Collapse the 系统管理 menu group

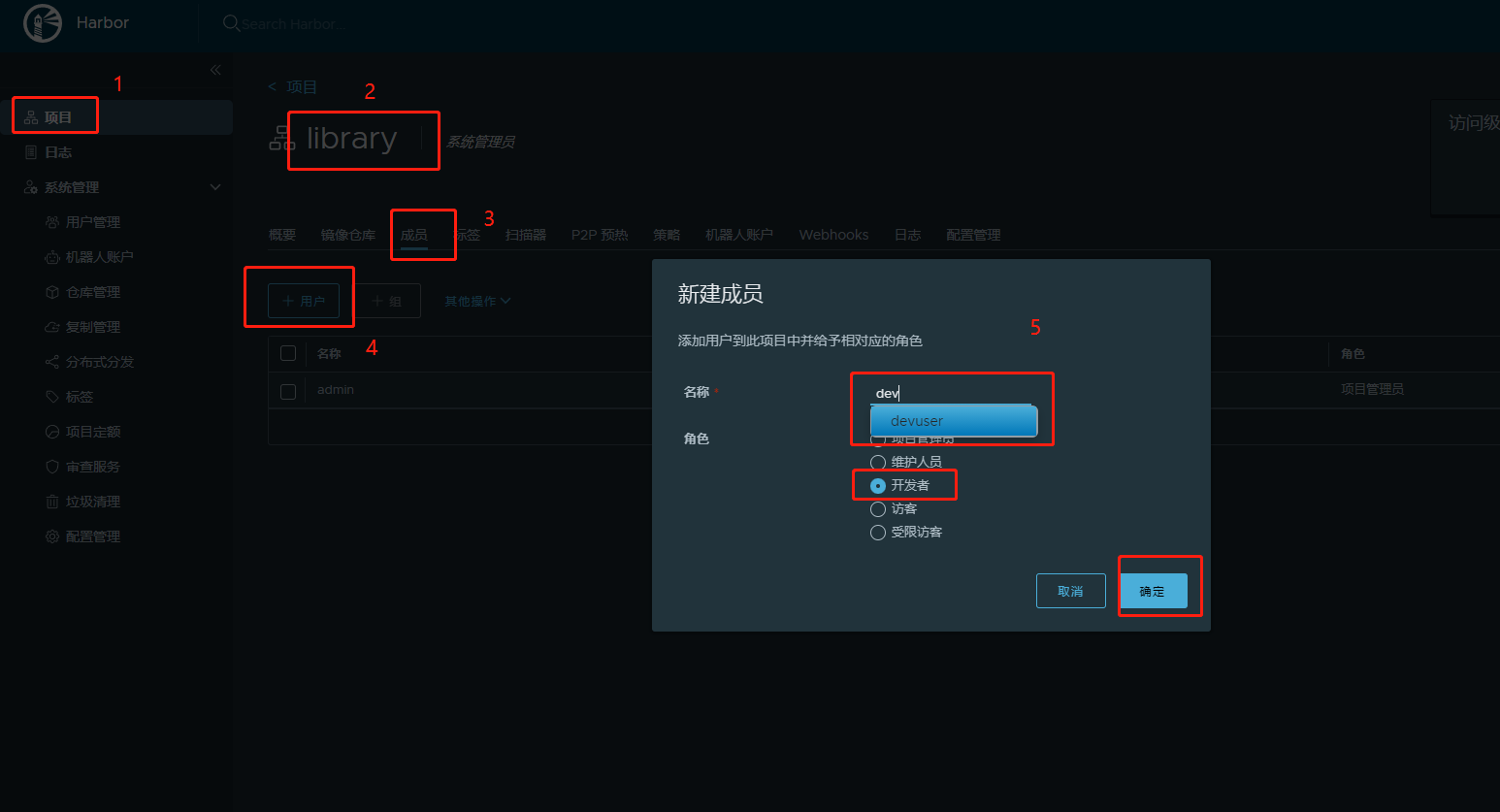pos(214,186)
